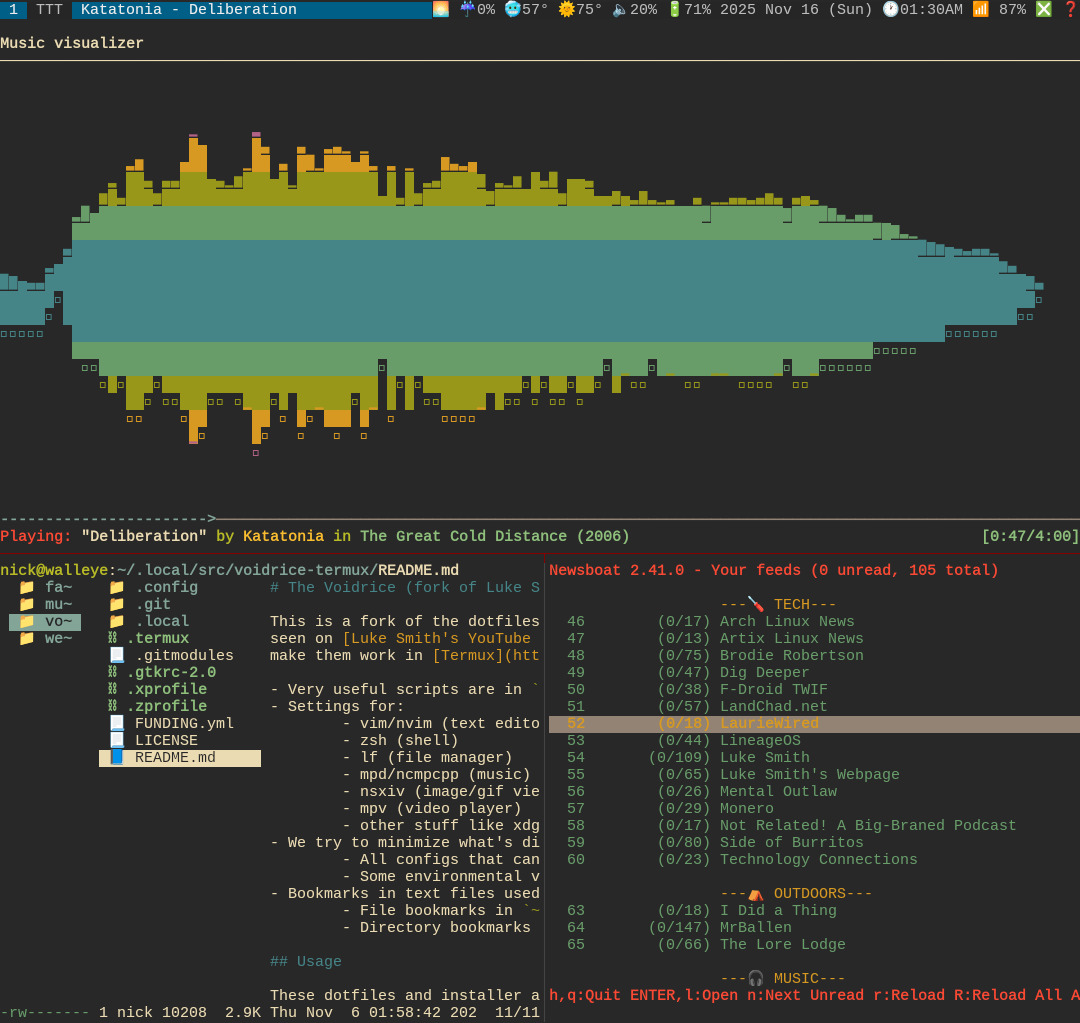Click the battery icon showing 71%
This screenshot has height=1023, width=1080.
[674, 10]
